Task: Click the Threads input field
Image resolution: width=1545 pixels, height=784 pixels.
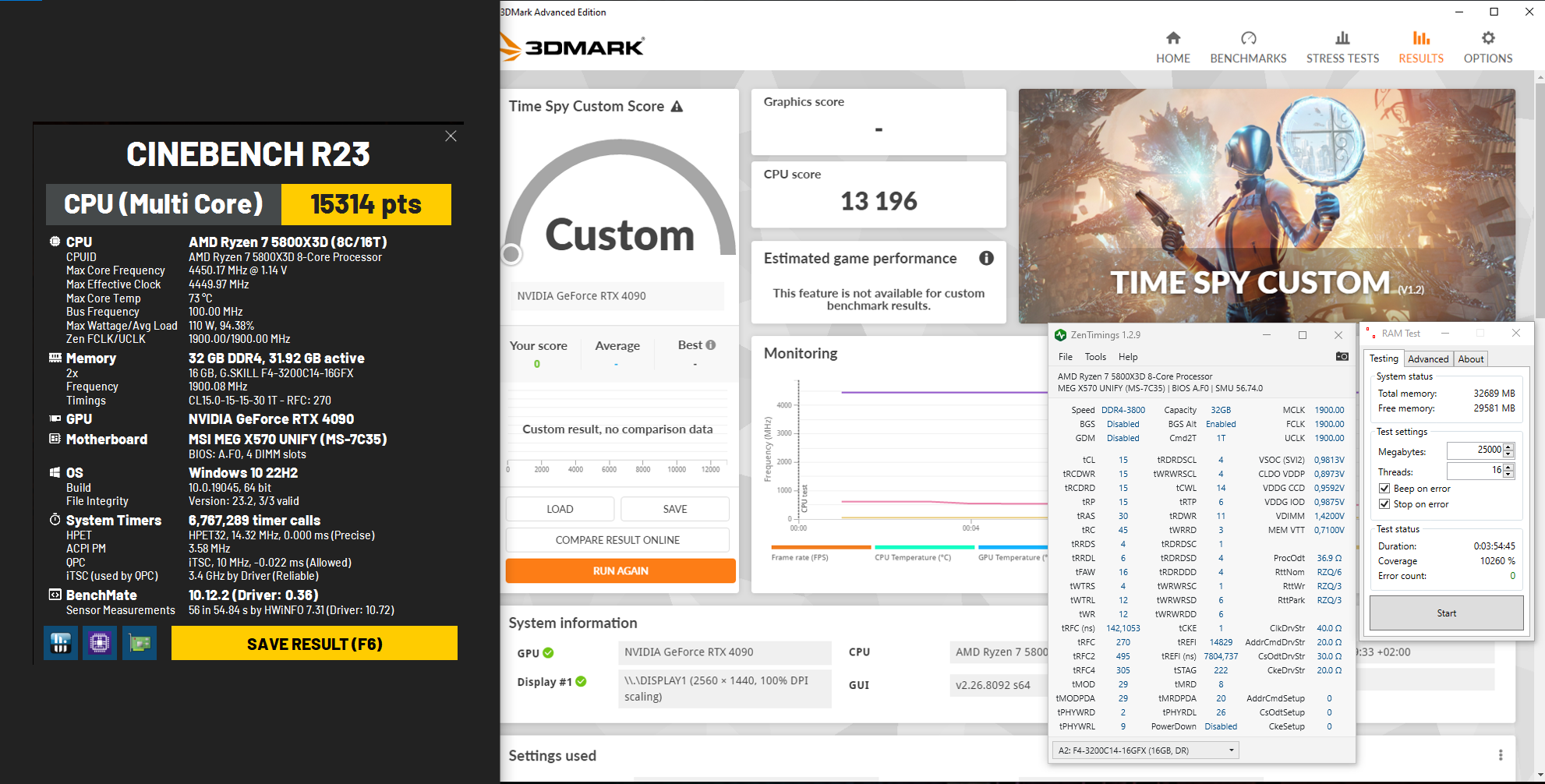Action: point(1475,471)
